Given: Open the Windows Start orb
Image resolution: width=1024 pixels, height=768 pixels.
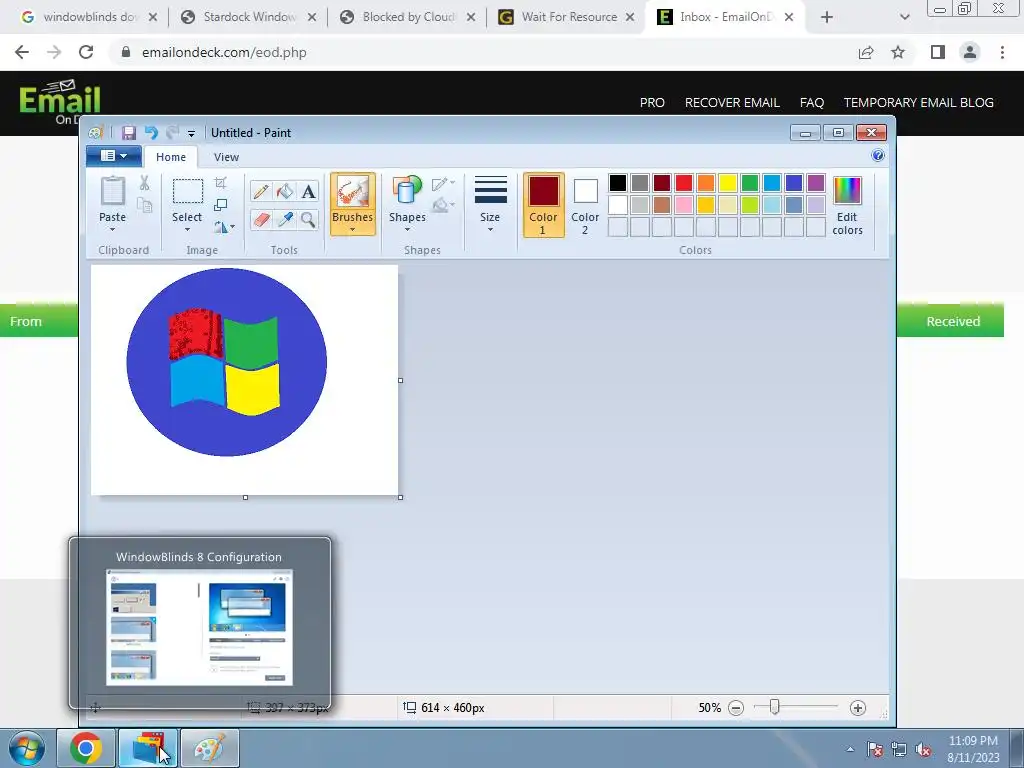Looking at the screenshot, I should tap(27, 748).
